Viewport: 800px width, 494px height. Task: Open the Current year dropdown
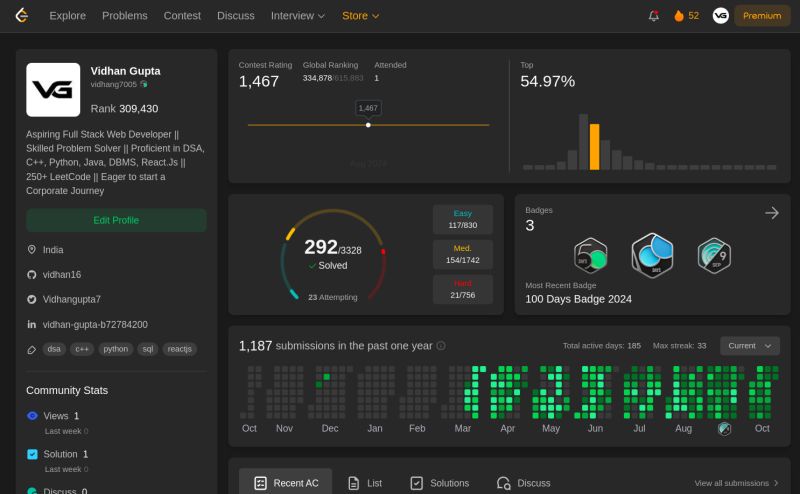[x=749, y=346]
